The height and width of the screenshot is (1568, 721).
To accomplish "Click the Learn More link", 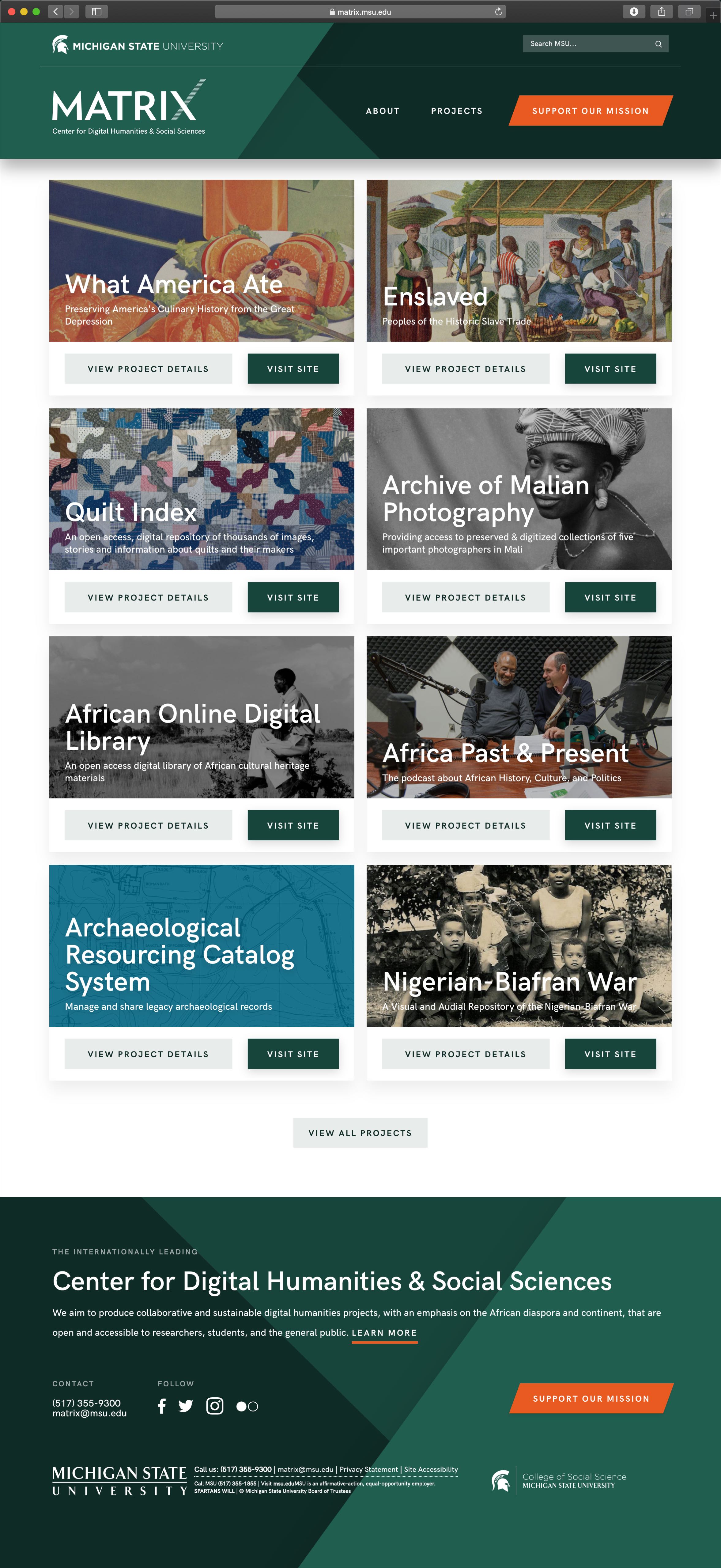I will (384, 1333).
